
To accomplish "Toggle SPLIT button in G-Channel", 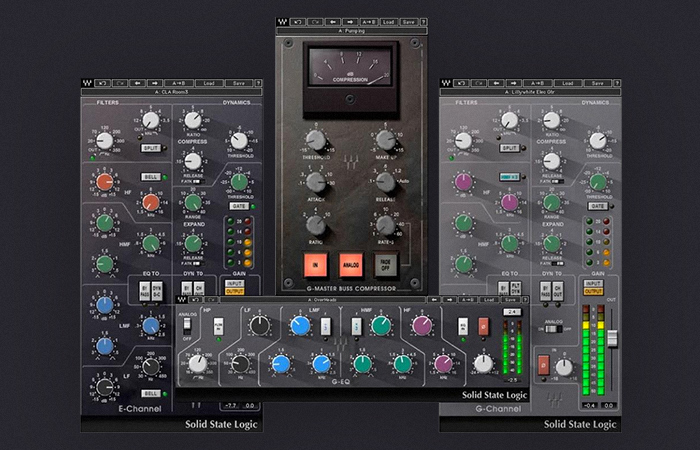I will click(x=509, y=148).
